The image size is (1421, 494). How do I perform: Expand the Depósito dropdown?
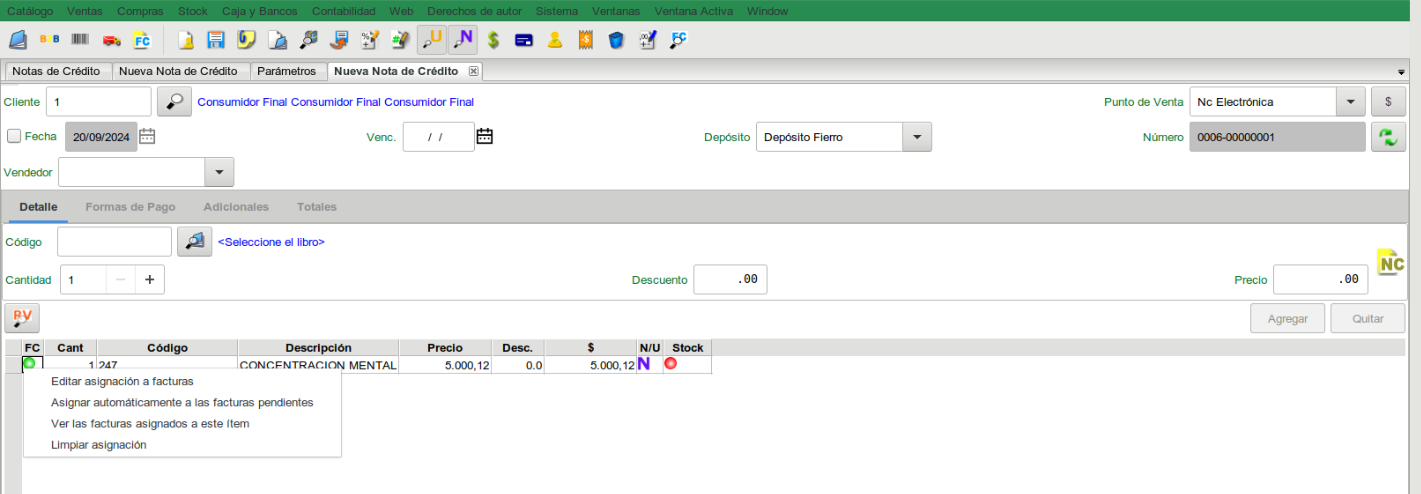tap(917, 137)
